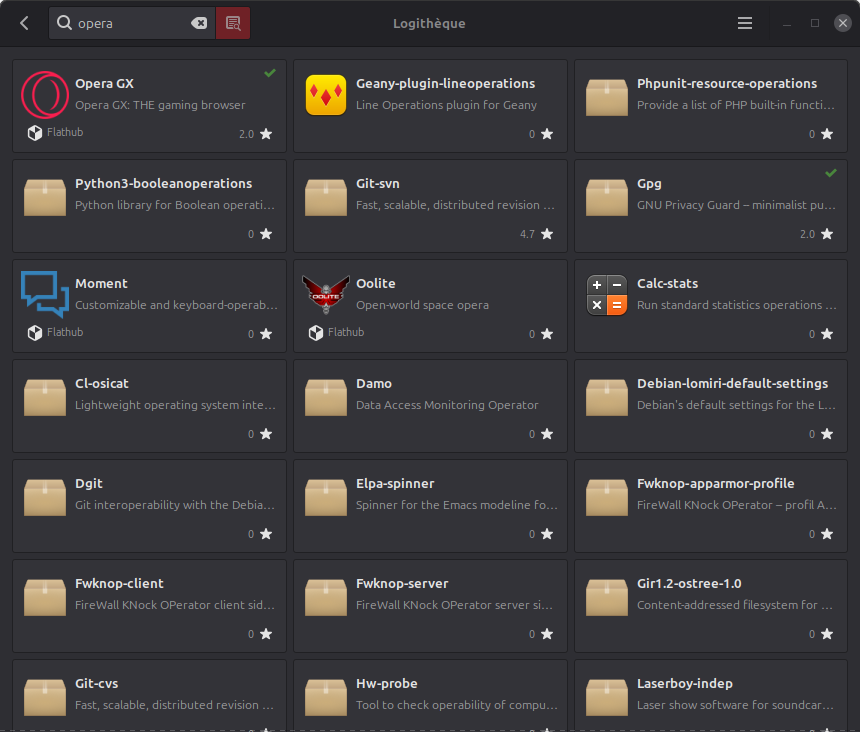
Task: Click the Gir1.2-ostree-1.0 package icon
Action: [607, 598]
